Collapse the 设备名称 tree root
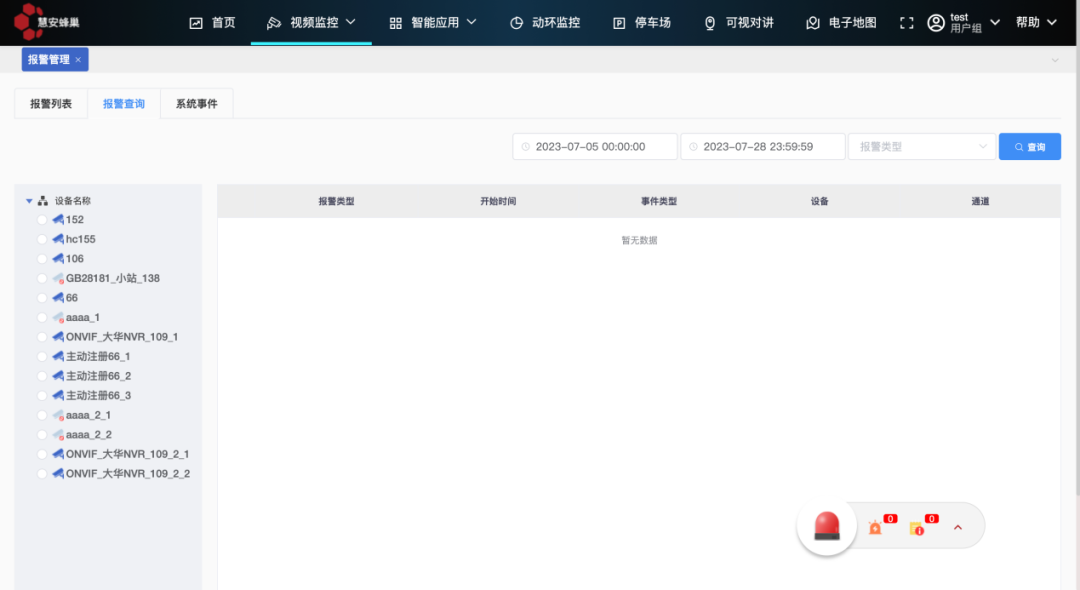This screenshot has width=1080, height=590. (29, 201)
